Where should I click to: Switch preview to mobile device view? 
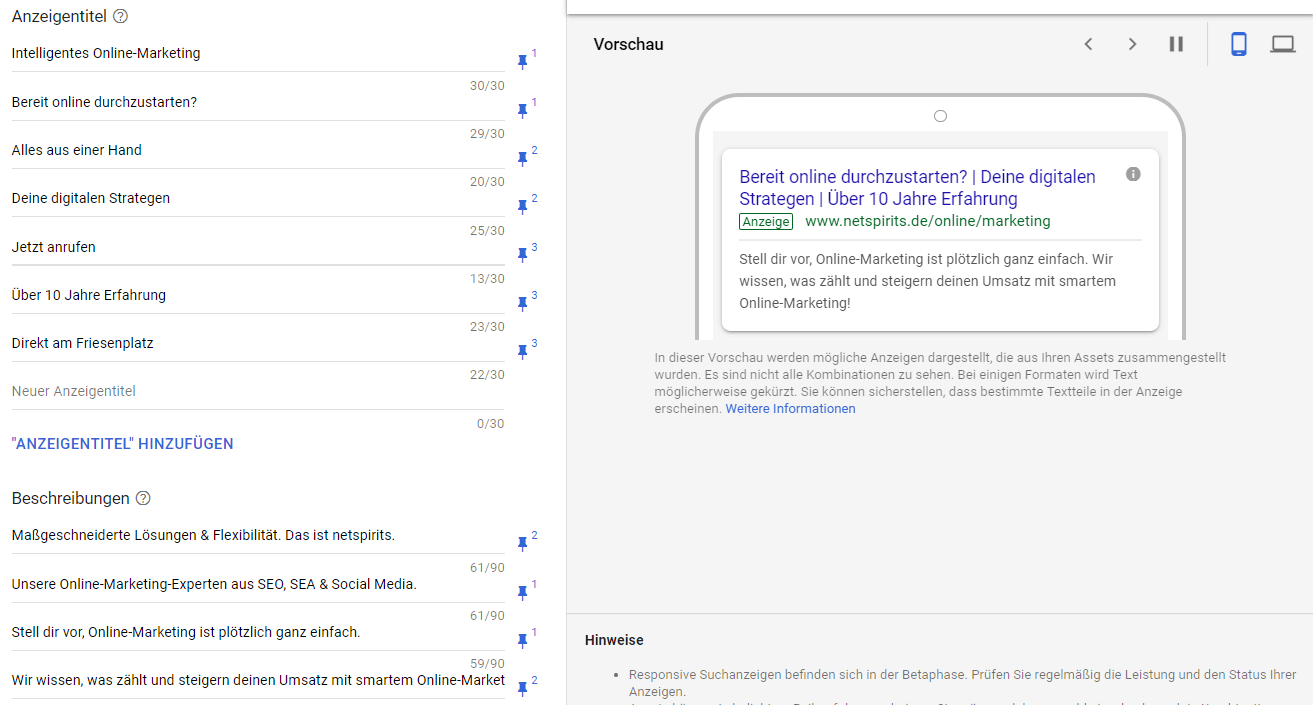(x=1239, y=44)
